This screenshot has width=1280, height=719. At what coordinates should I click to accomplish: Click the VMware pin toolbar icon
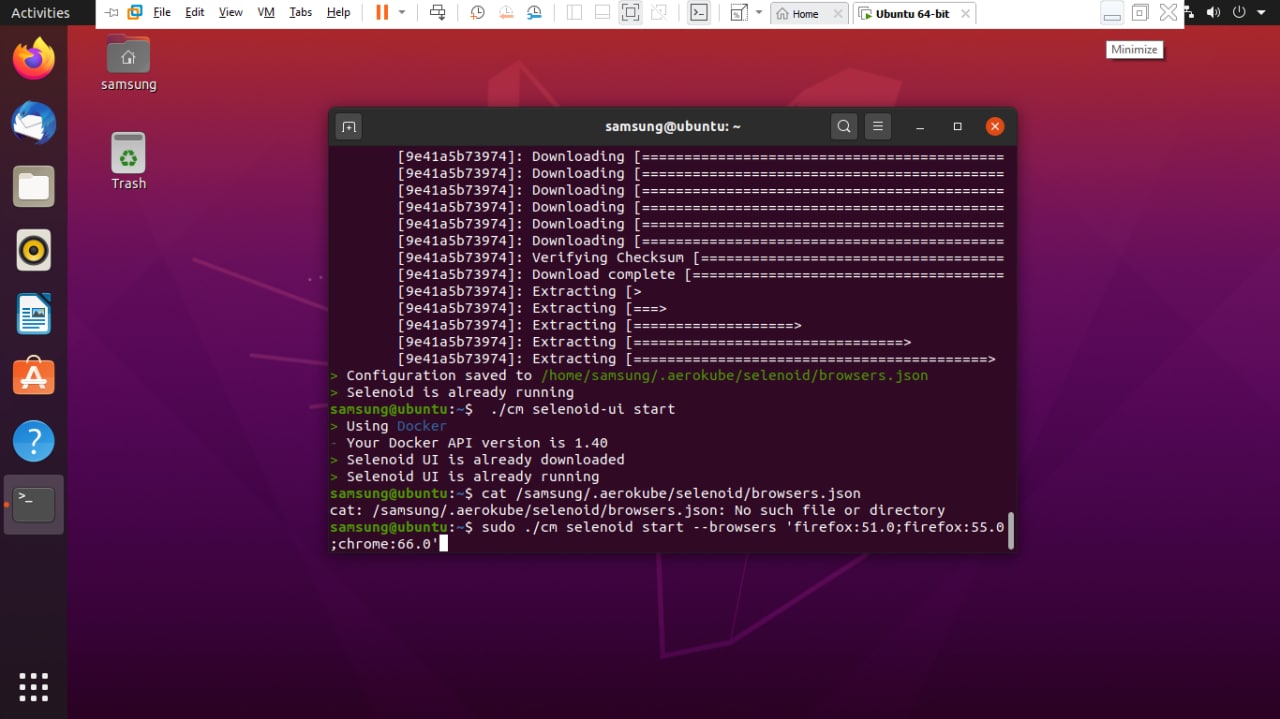click(111, 13)
